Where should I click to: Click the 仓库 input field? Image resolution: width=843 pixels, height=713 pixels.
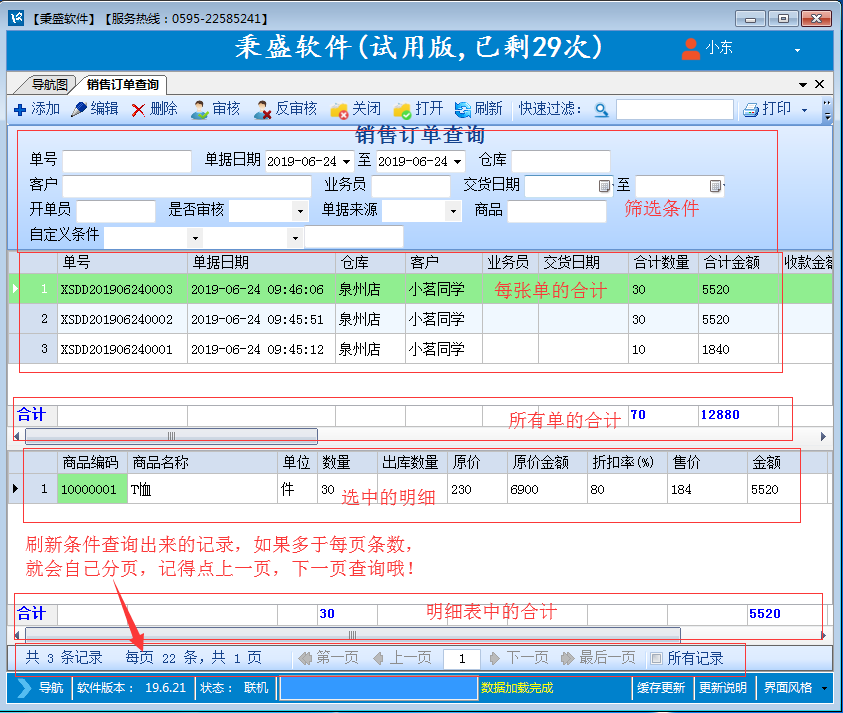[x=561, y=161]
